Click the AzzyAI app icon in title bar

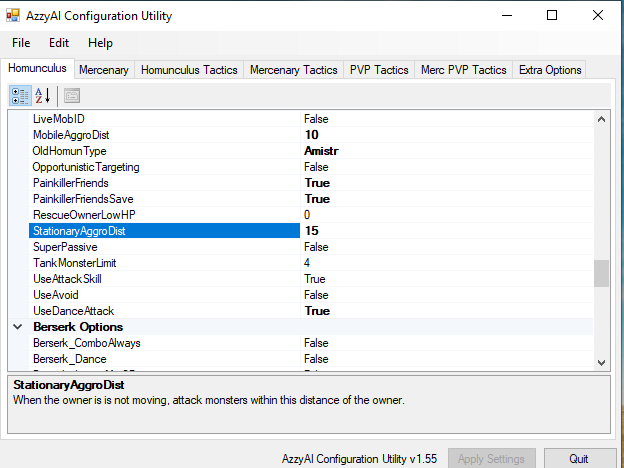pos(13,16)
